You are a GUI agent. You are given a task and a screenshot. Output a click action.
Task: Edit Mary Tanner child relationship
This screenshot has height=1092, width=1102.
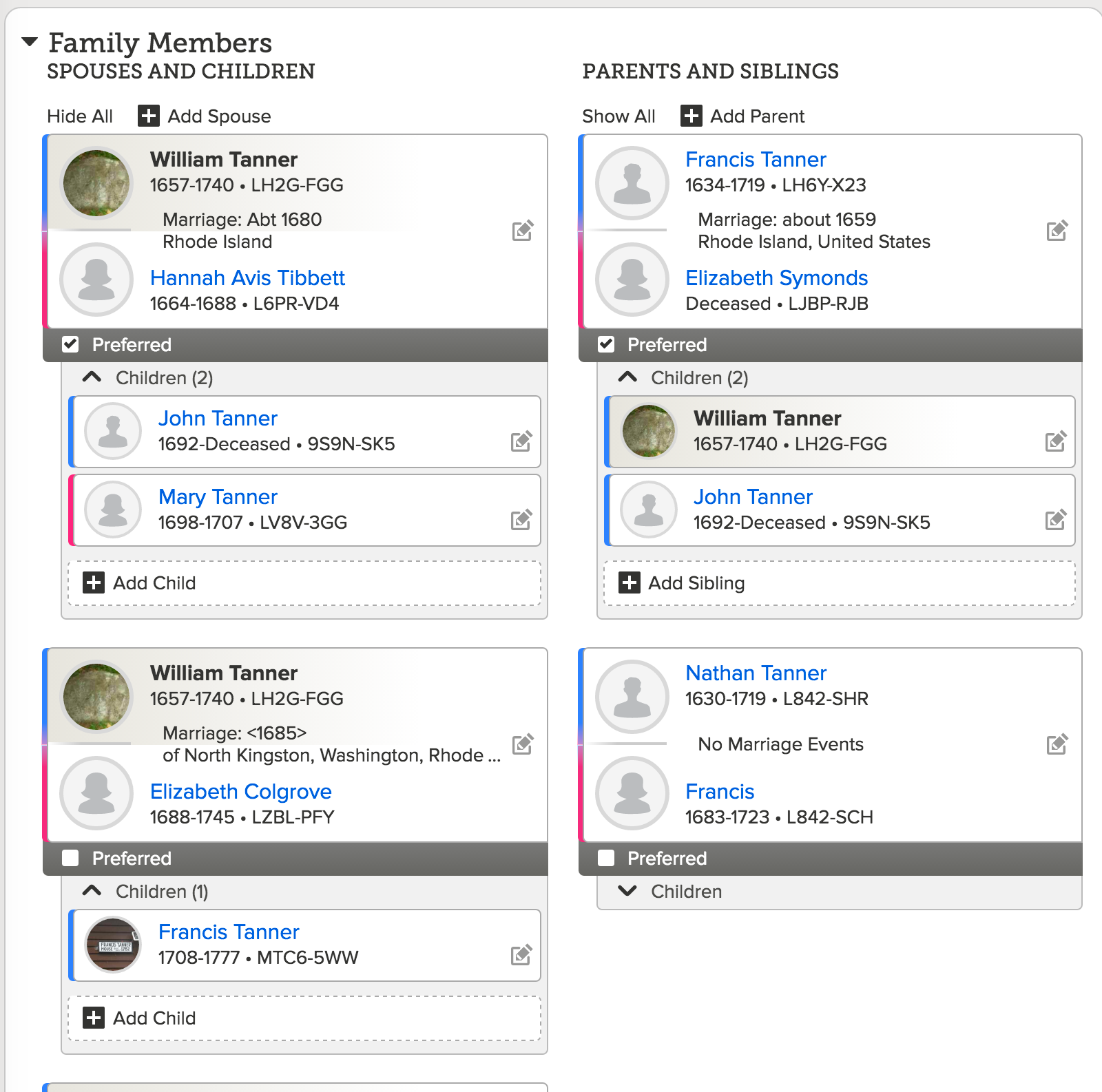tap(521, 520)
